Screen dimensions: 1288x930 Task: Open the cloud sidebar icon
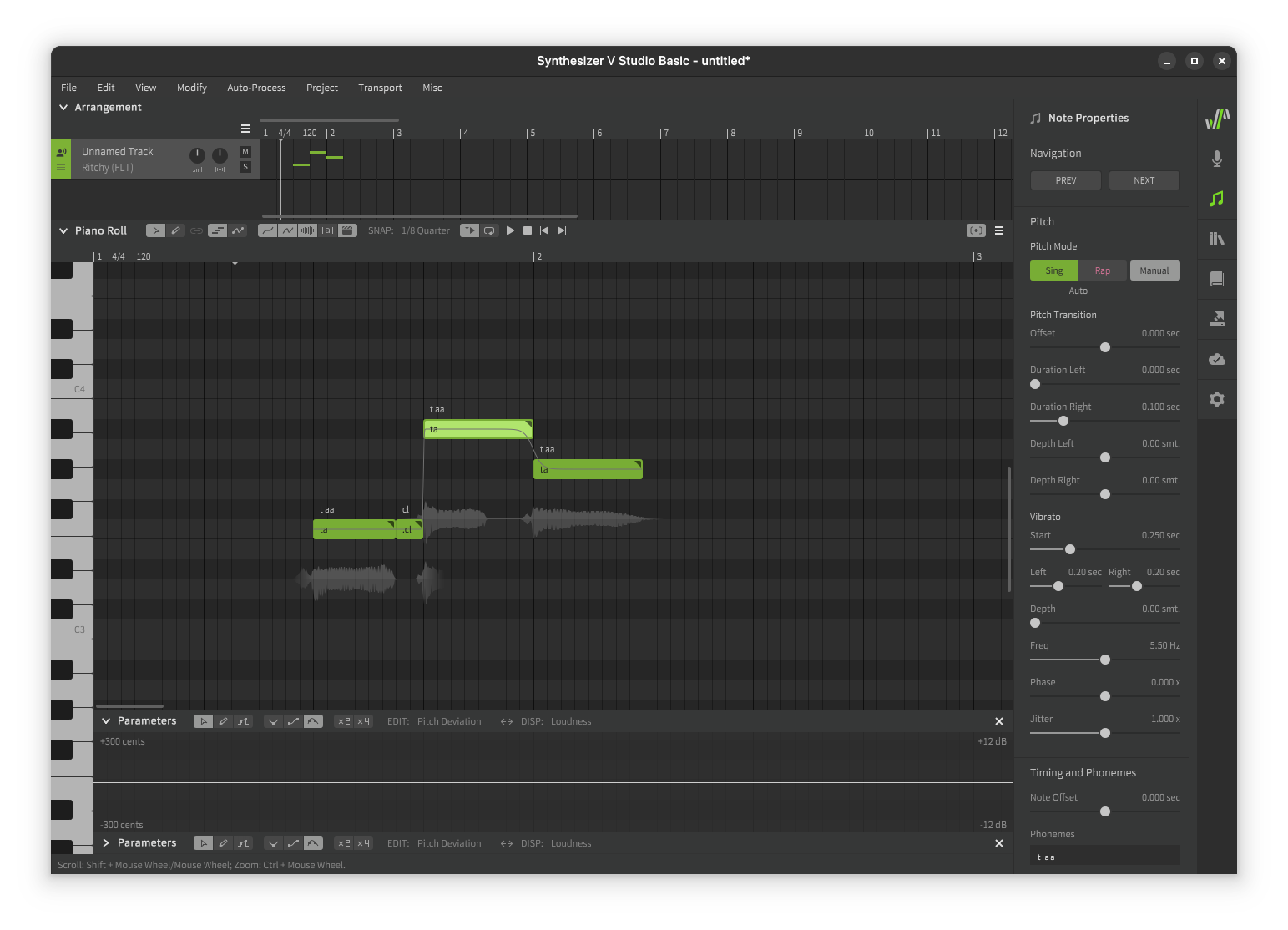tap(1217, 359)
